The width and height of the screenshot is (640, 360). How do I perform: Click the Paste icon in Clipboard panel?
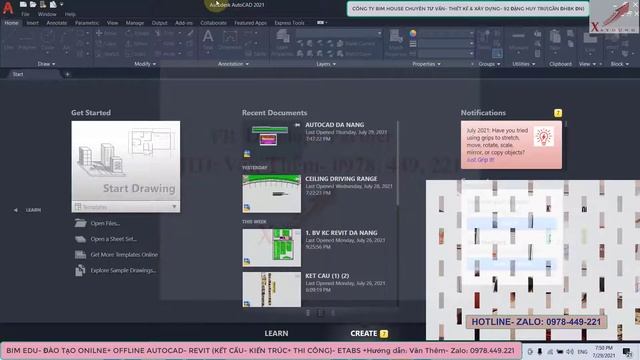555,37
